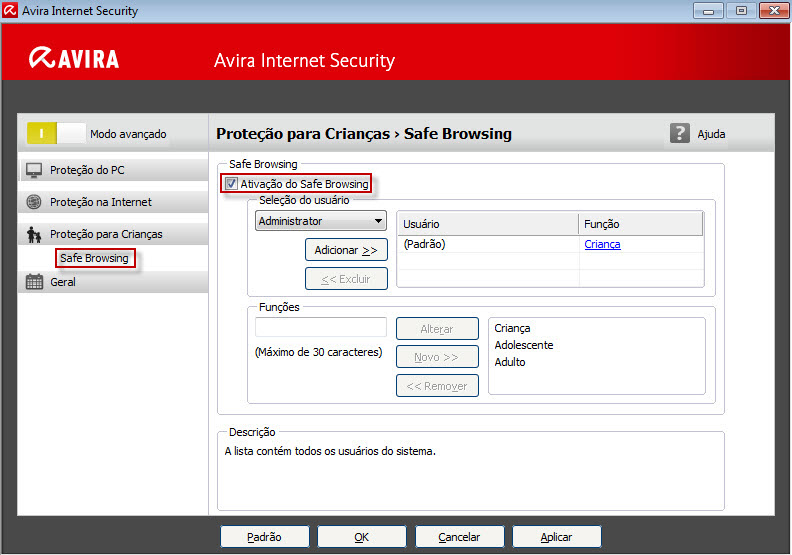Open Proteção na Internet section

tap(114, 202)
